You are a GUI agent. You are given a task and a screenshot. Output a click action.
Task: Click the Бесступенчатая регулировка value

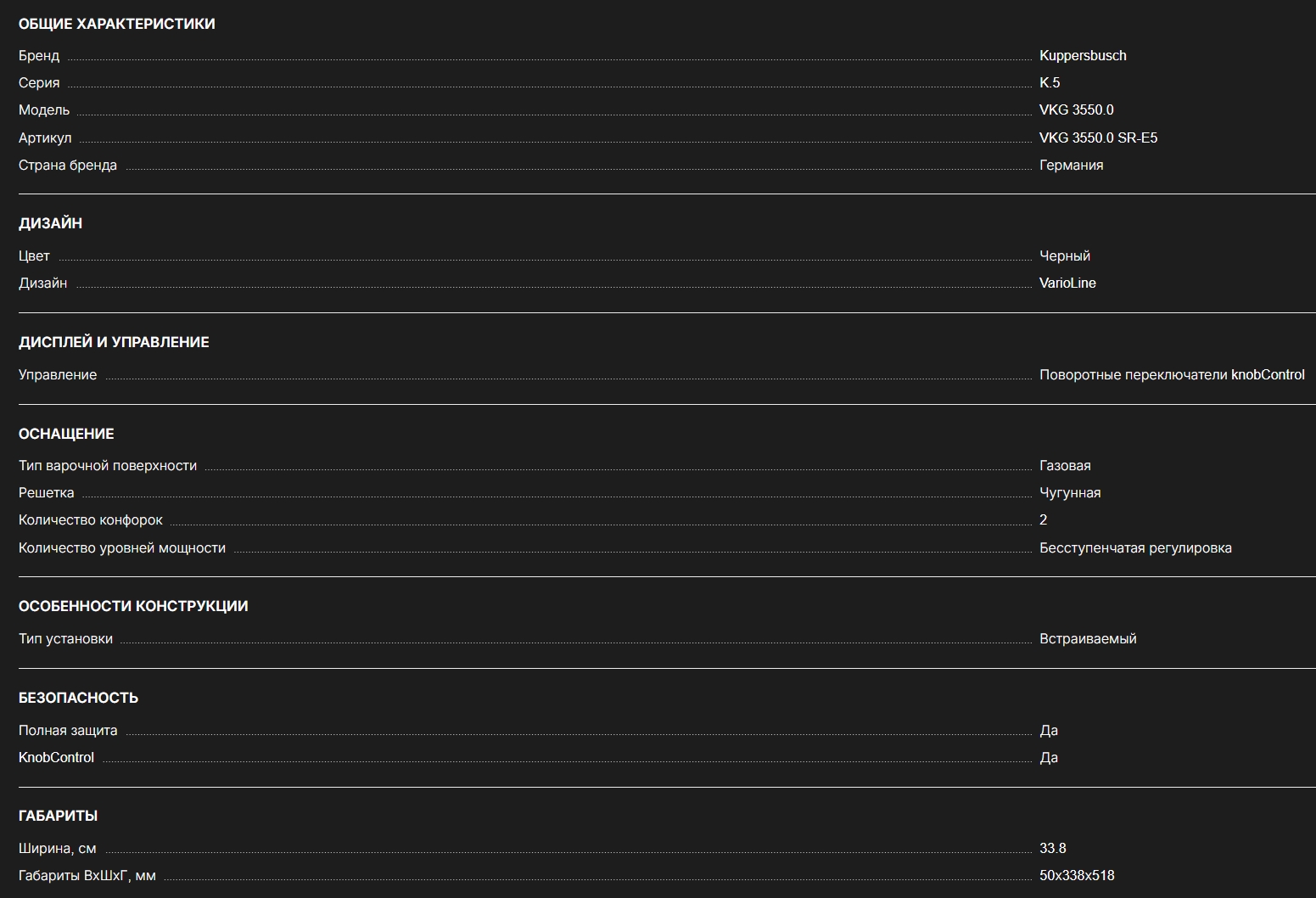(1135, 547)
